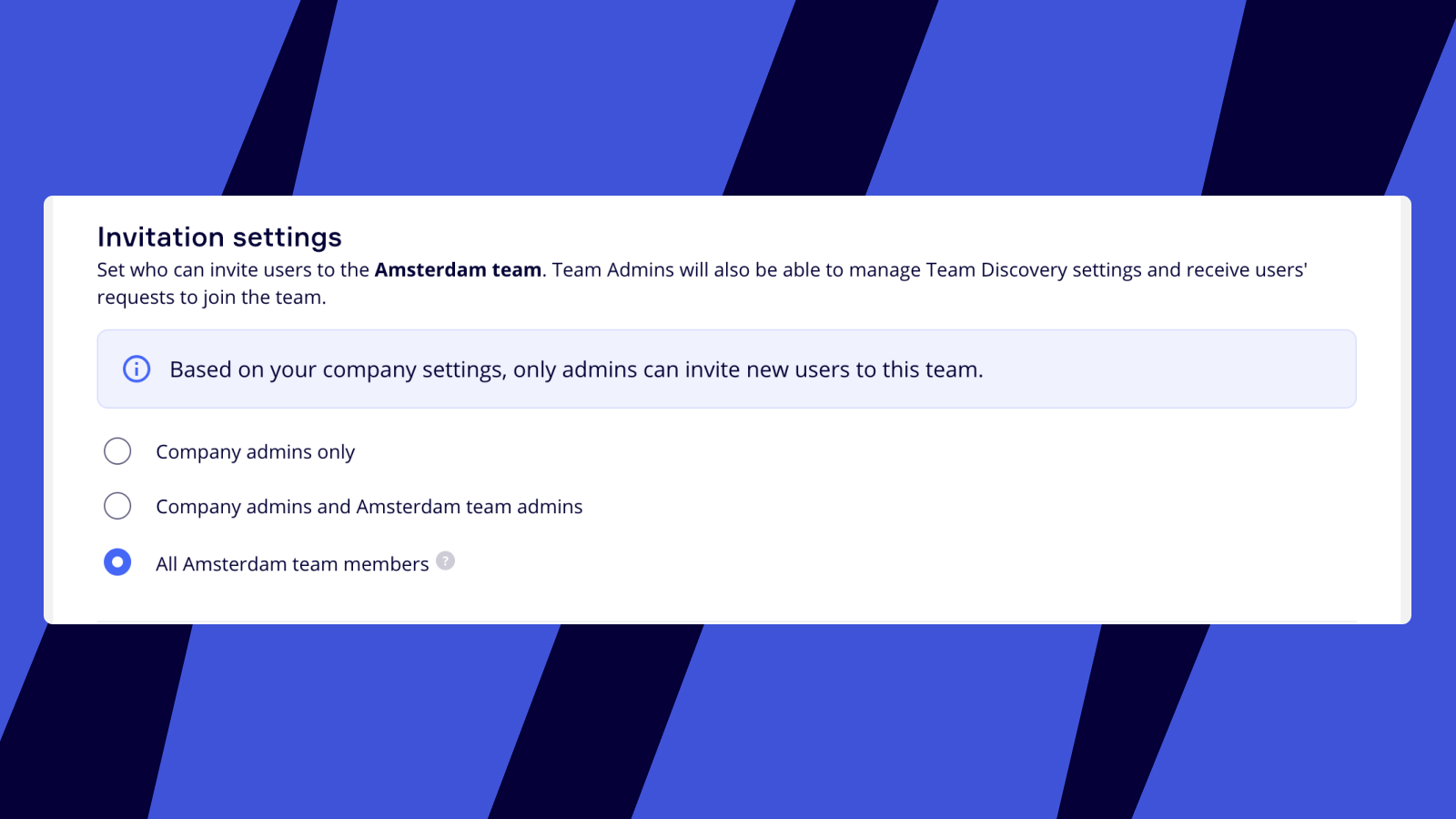Click the bold 'Amsterdam team' text
This screenshot has height=819, width=1456.
click(x=458, y=270)
